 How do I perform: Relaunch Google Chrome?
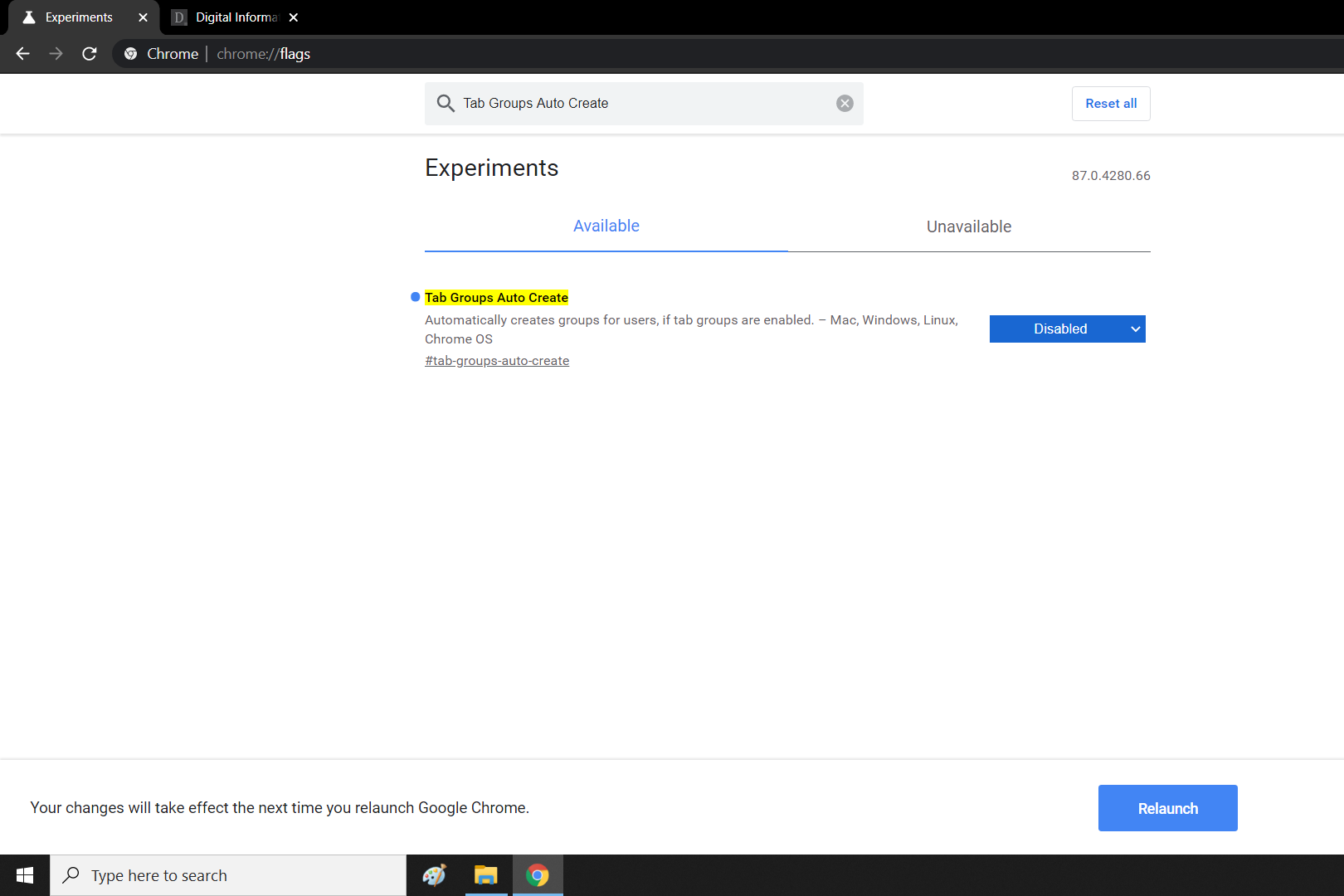(x=1168, y=808)
